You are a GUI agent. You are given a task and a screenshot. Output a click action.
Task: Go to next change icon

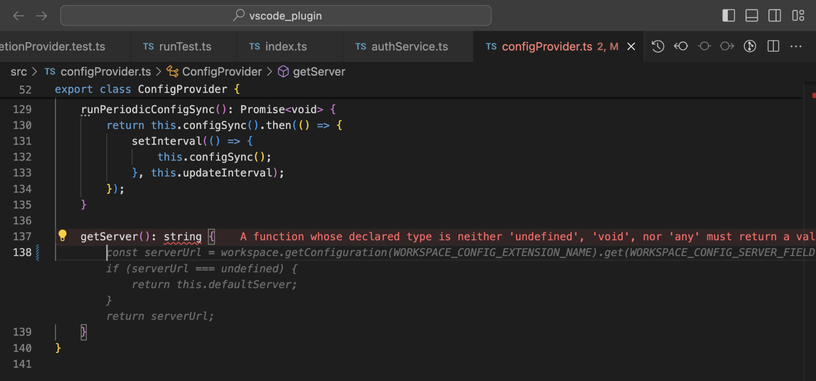726,46
